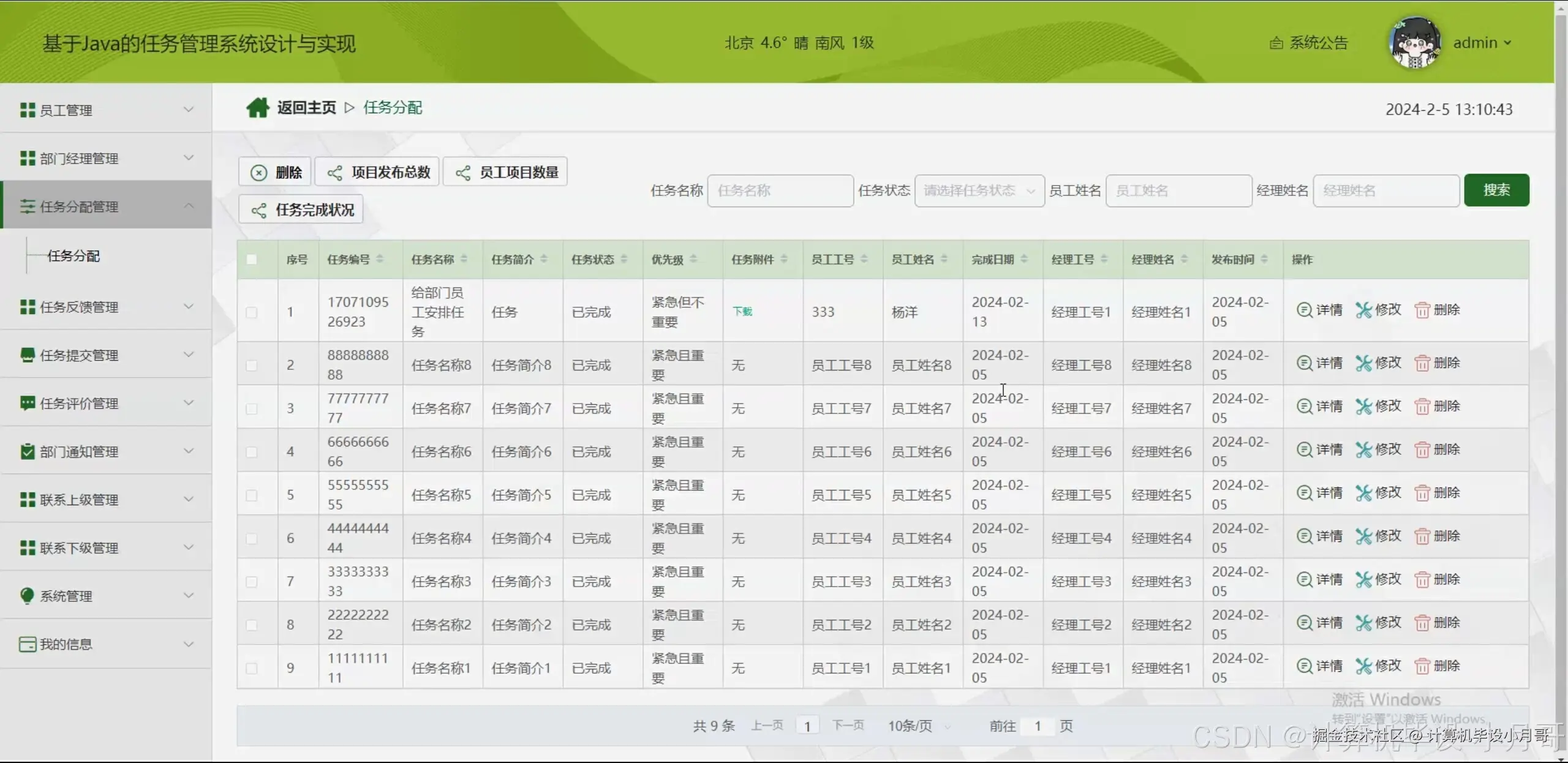
Task: Check the checkbox for 任务名称5 row
Action: tap(252, 495)
